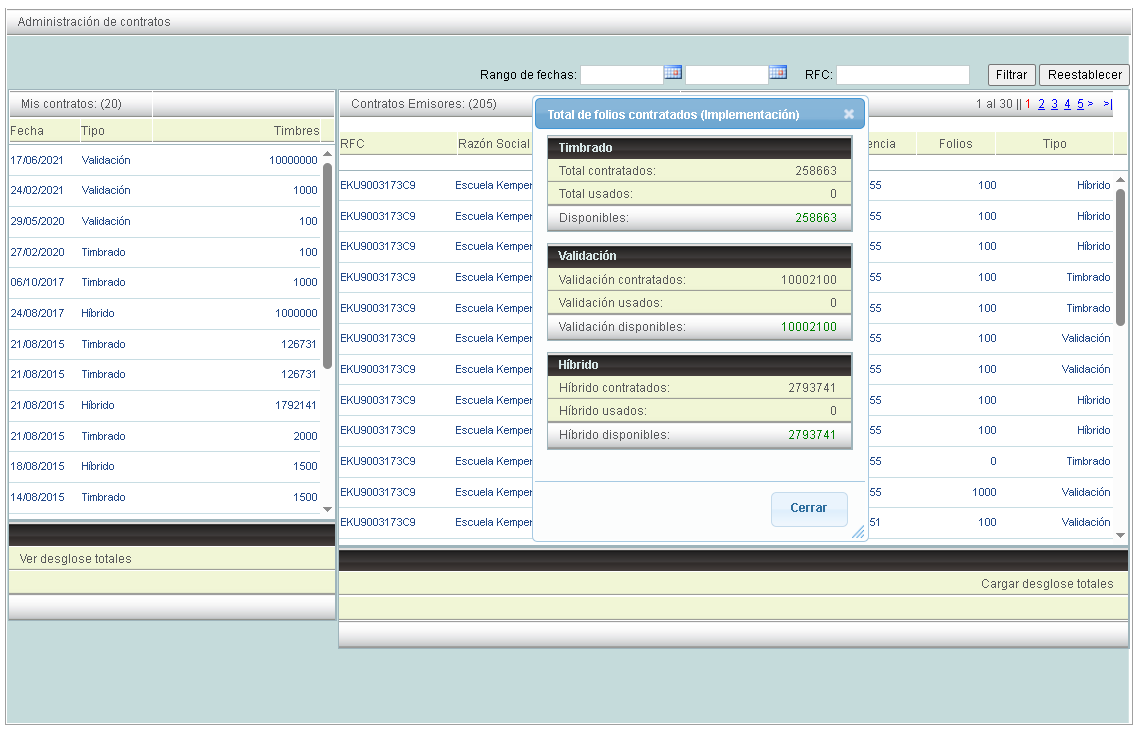
Task: Close the Total de folios contratados dialog
Action: (x=849, y=114)
